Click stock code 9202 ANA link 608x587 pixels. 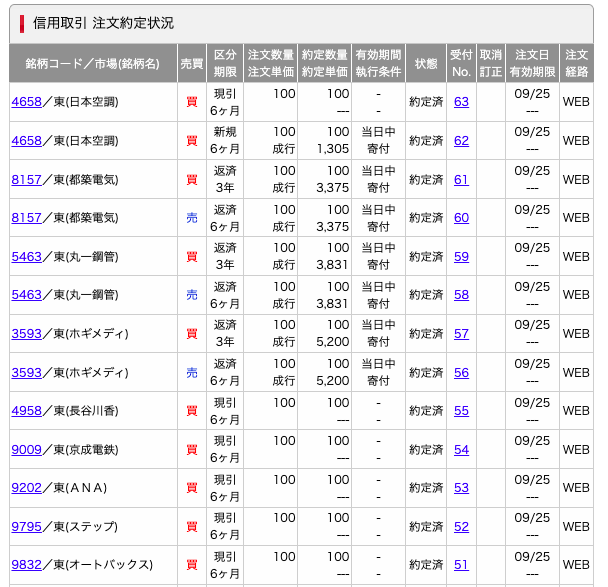(x=26, y=488)
